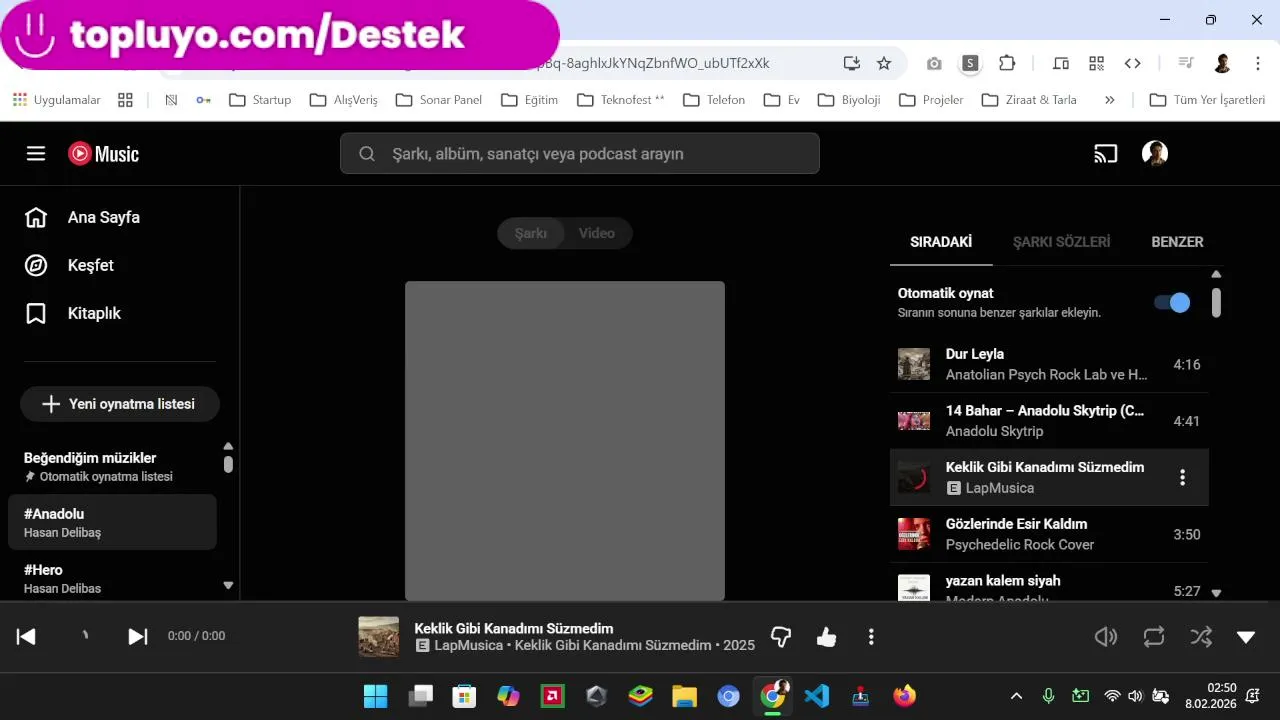The image size is (1280, 720).
Task: Open player bar more options menu
Action: tap(871, 637)
